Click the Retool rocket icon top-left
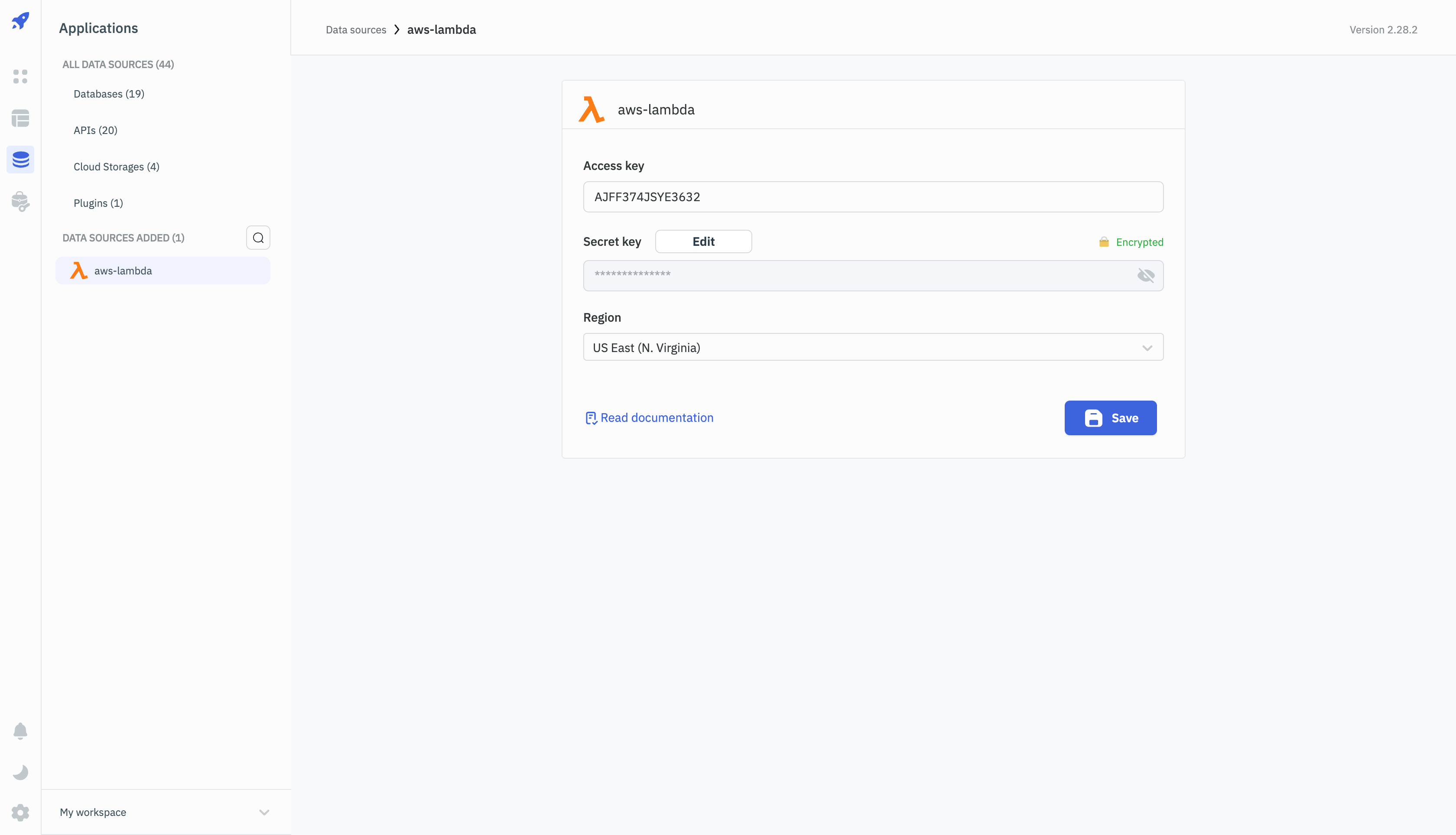Screen dimensions: 1456x835 coord(20,20)
